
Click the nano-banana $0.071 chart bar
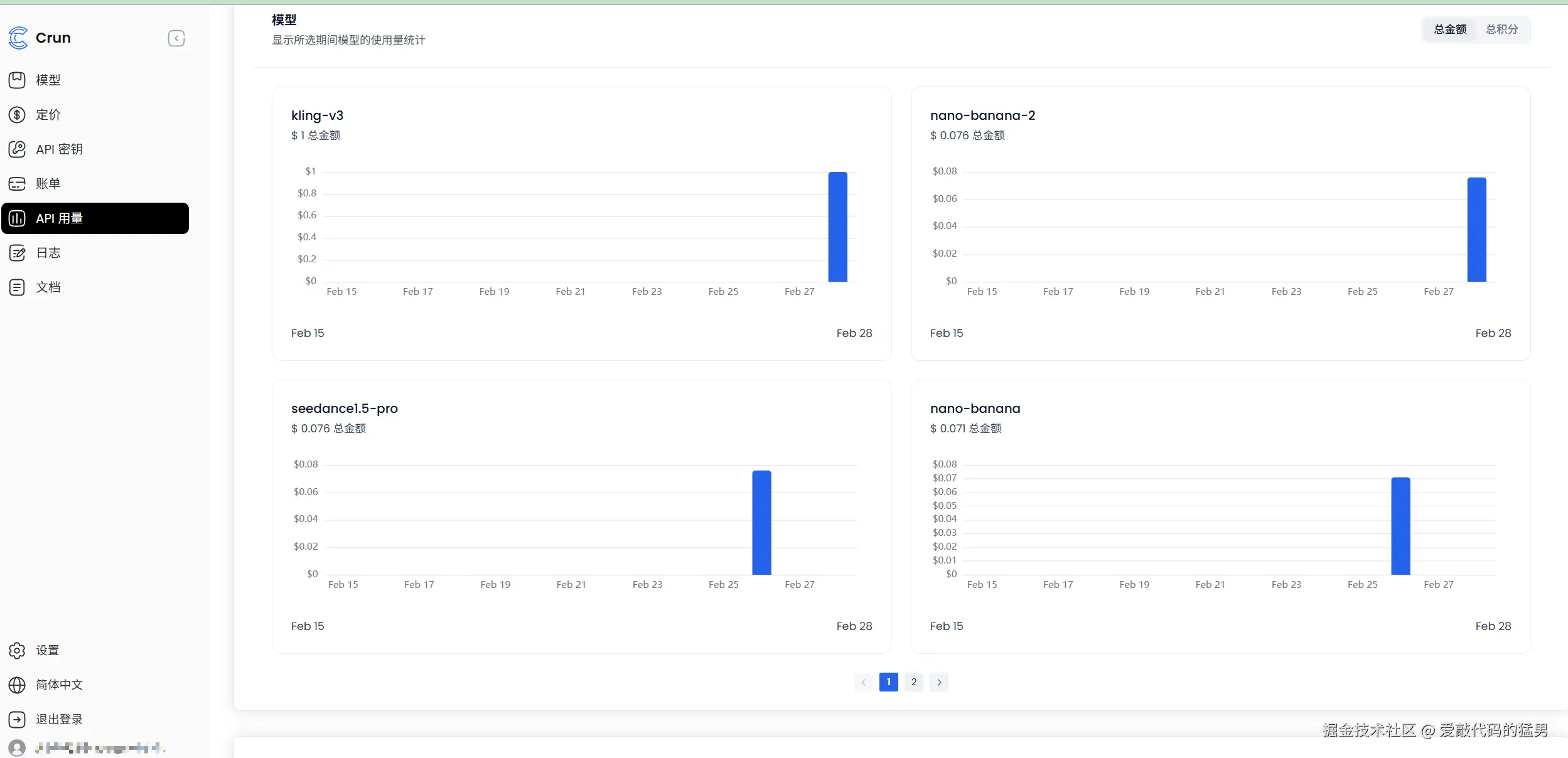click(1400, 526)
